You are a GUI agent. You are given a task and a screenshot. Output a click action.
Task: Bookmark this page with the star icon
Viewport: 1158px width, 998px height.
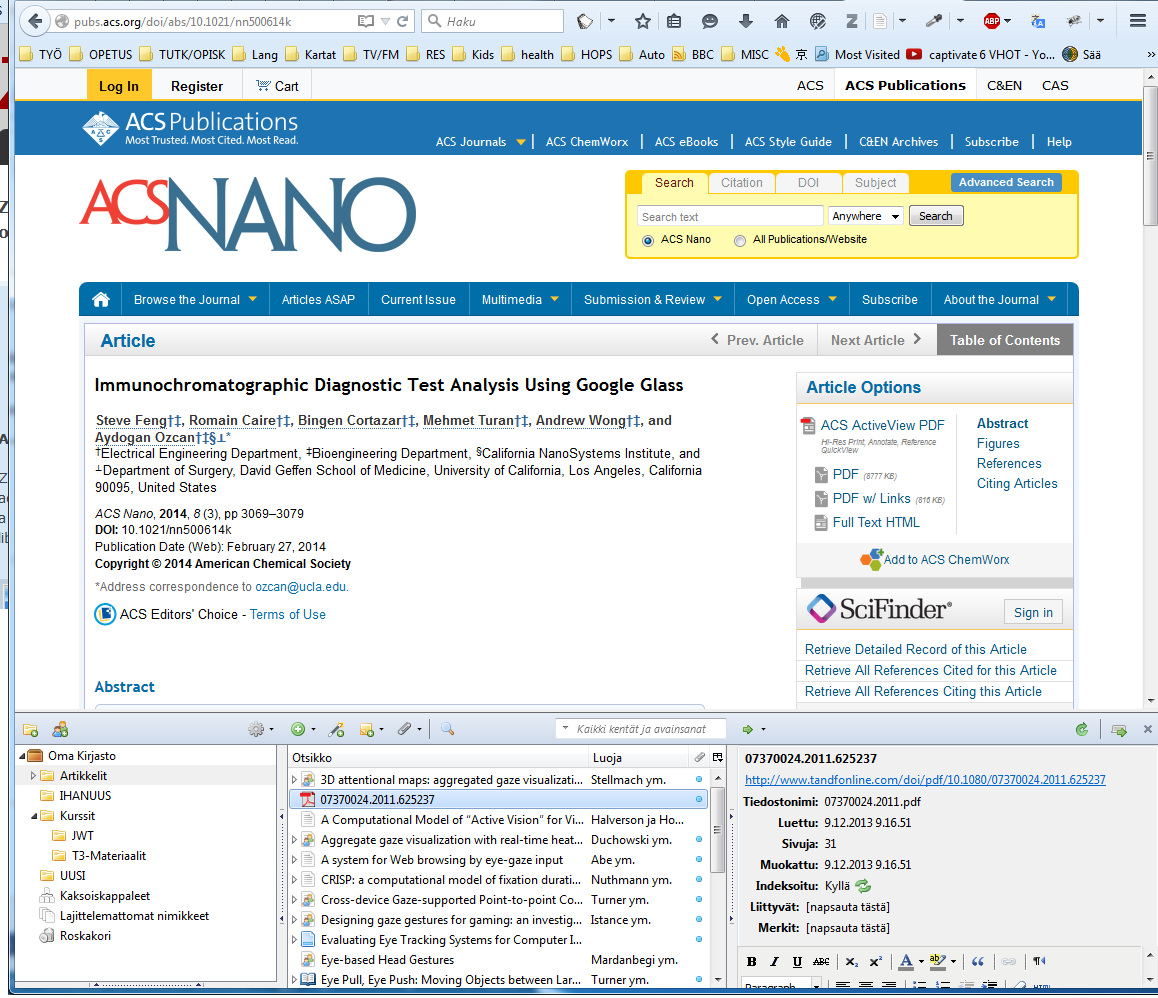(643, 21)
